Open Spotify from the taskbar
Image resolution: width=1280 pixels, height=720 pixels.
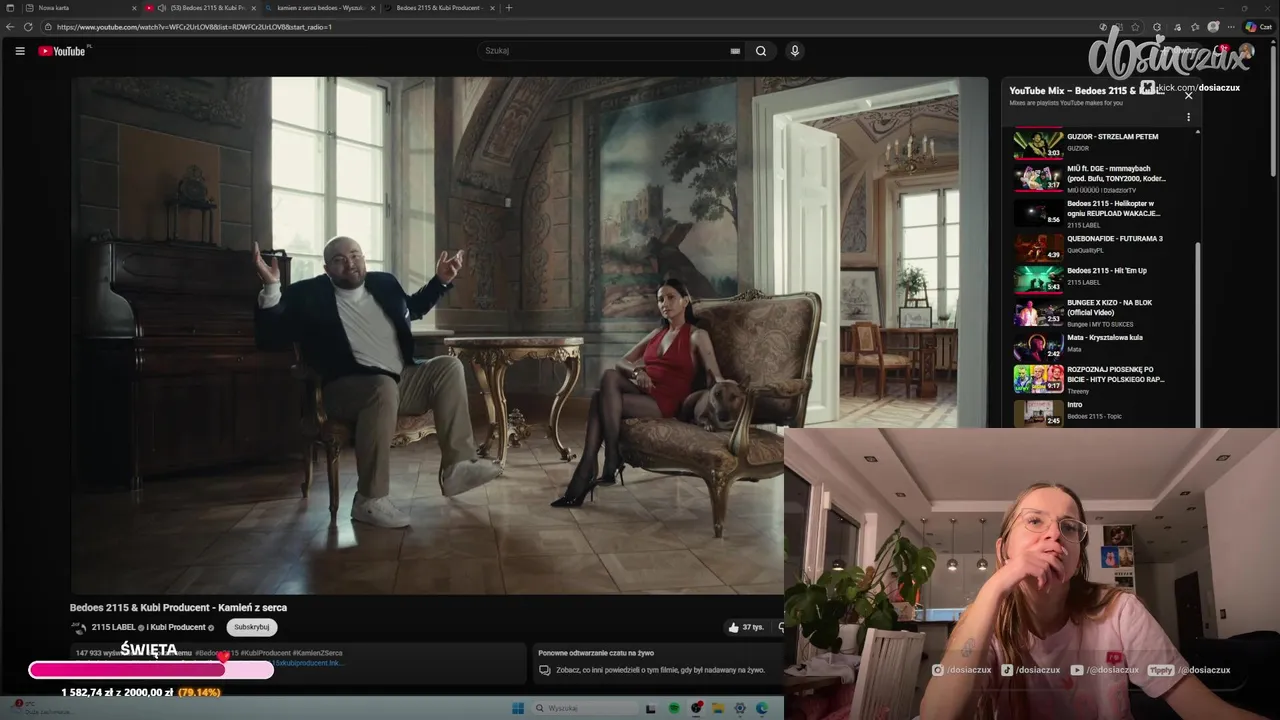[674, 708]
